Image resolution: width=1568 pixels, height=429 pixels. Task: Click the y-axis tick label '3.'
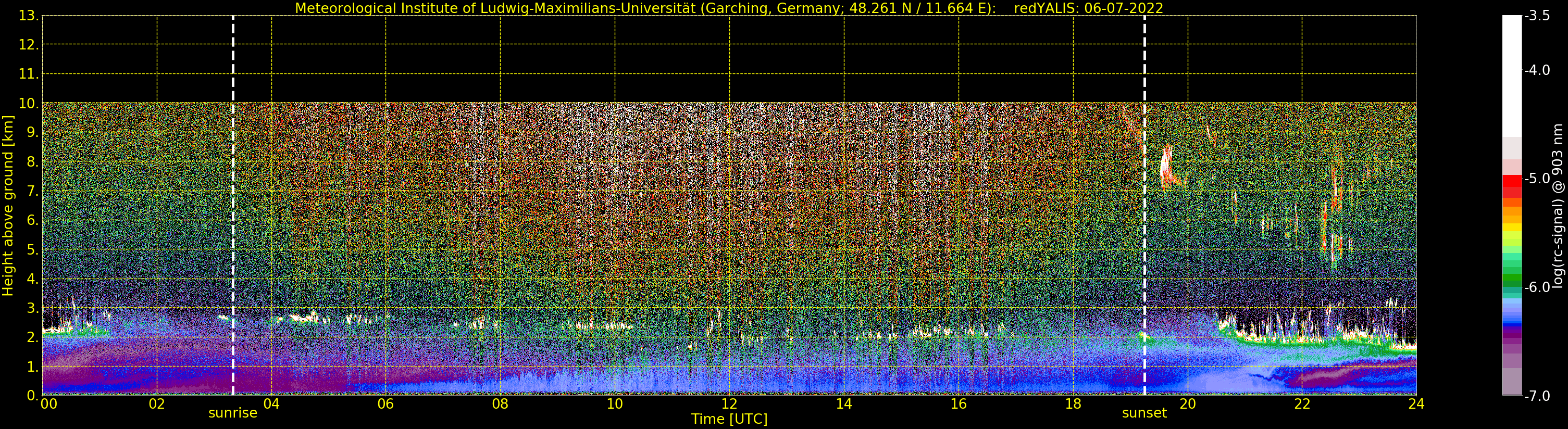[33, 308]
